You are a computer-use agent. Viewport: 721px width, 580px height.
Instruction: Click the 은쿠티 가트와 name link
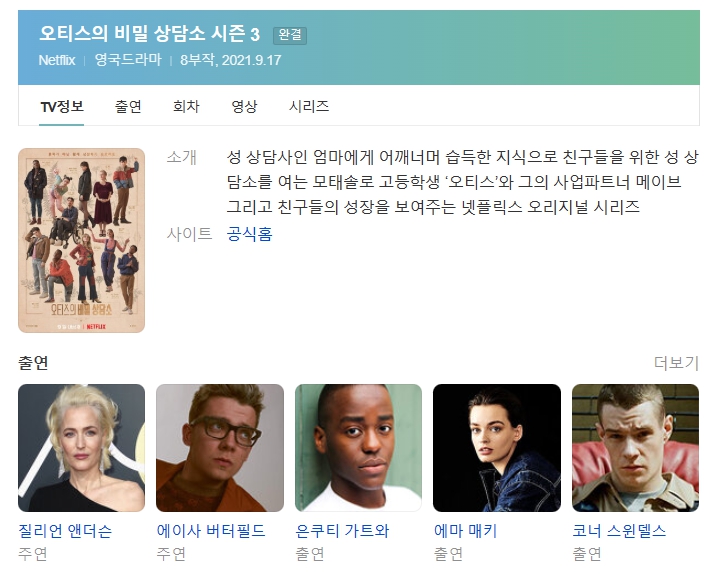342,531
